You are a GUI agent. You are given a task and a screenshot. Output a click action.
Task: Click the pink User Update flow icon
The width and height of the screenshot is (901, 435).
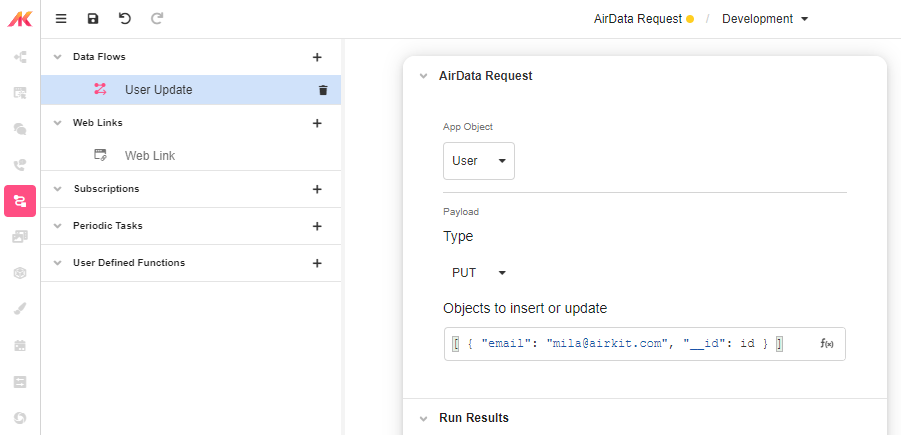[x=100, y=89]
